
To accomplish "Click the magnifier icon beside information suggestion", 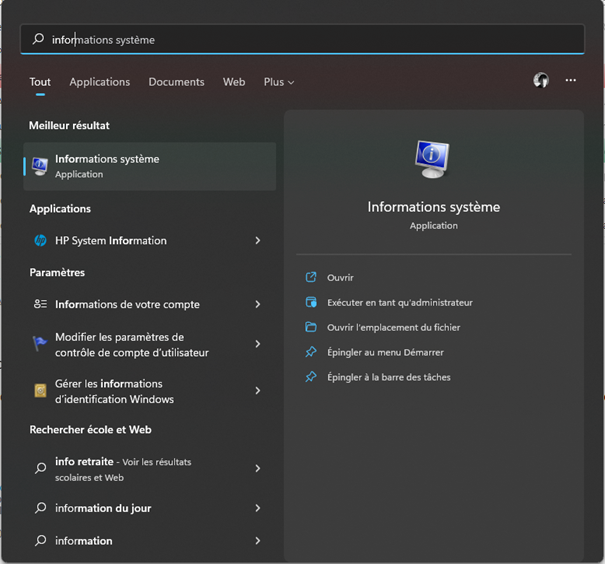I will [x=41, y=540].
